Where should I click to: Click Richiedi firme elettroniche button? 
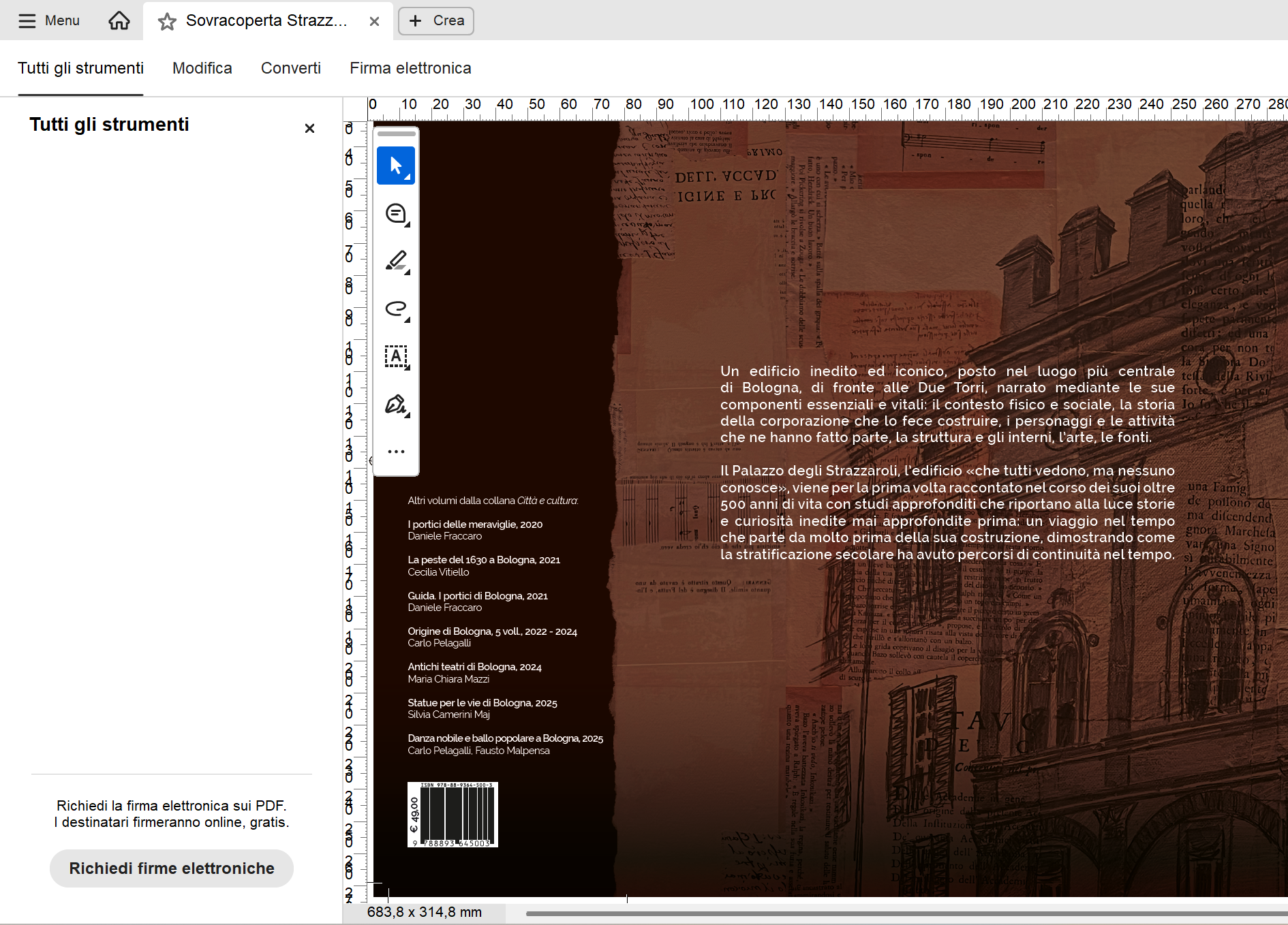coord(172,868)
